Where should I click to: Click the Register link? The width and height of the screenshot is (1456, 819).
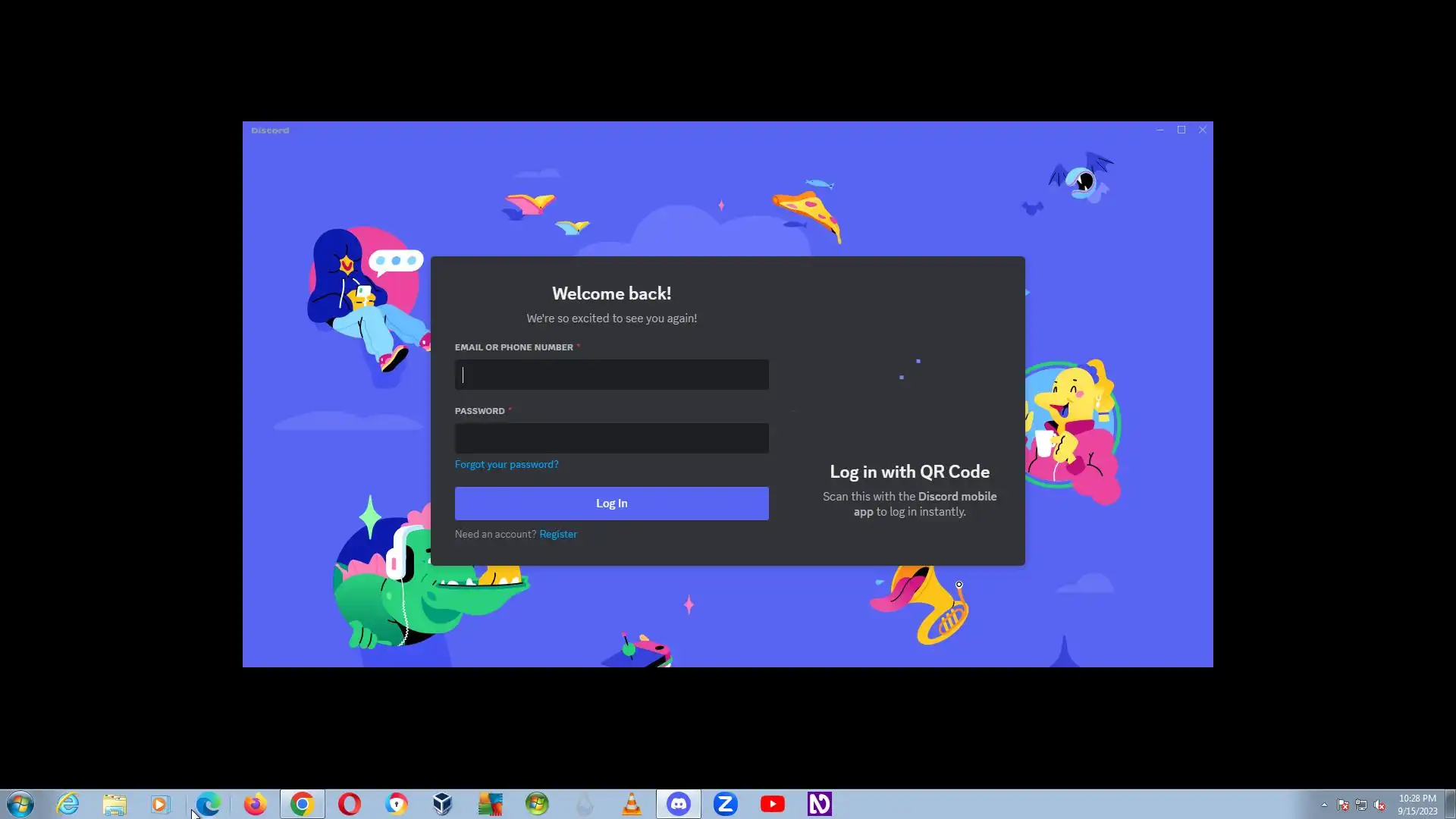(557, 534)
